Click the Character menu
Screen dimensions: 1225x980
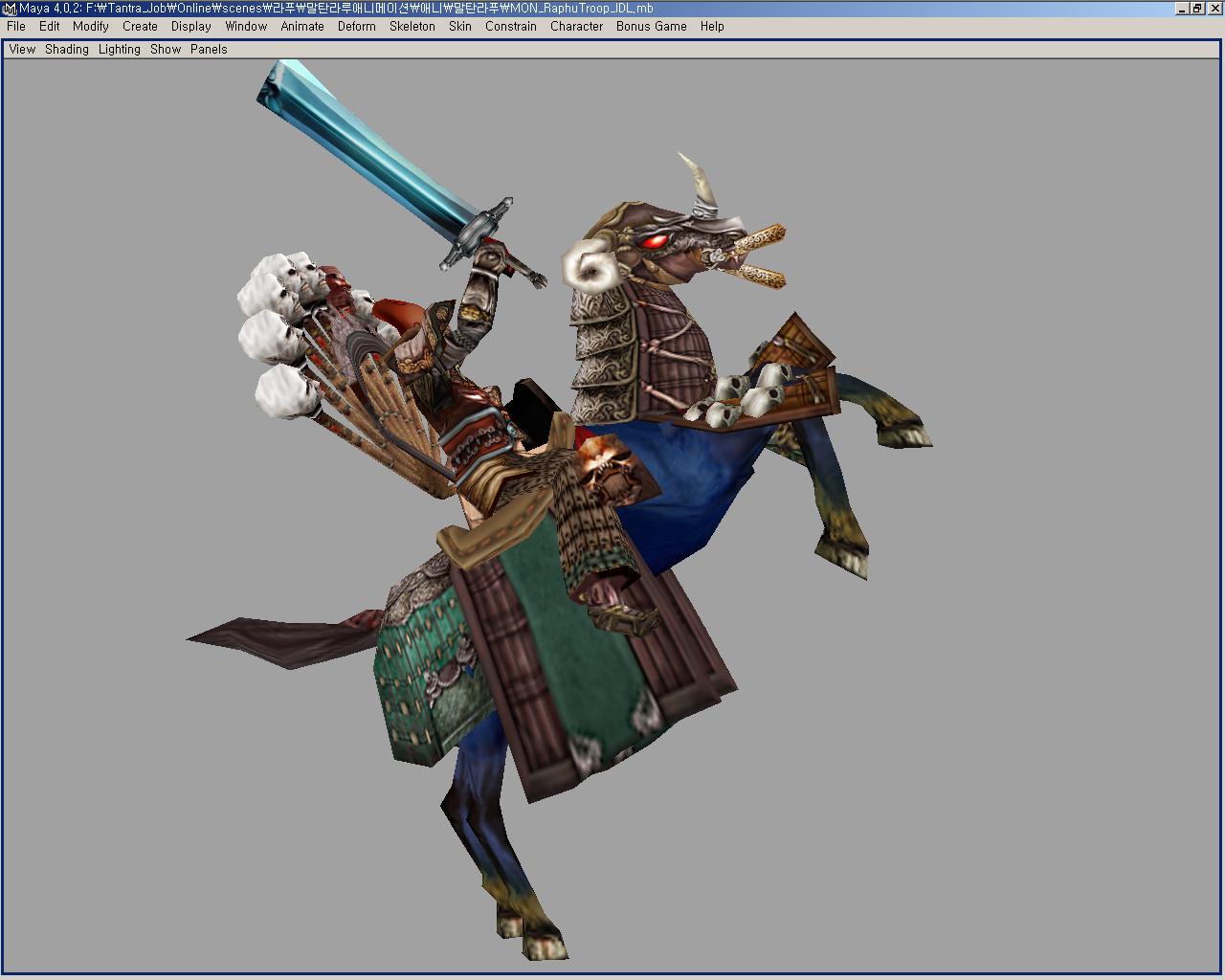576,27
